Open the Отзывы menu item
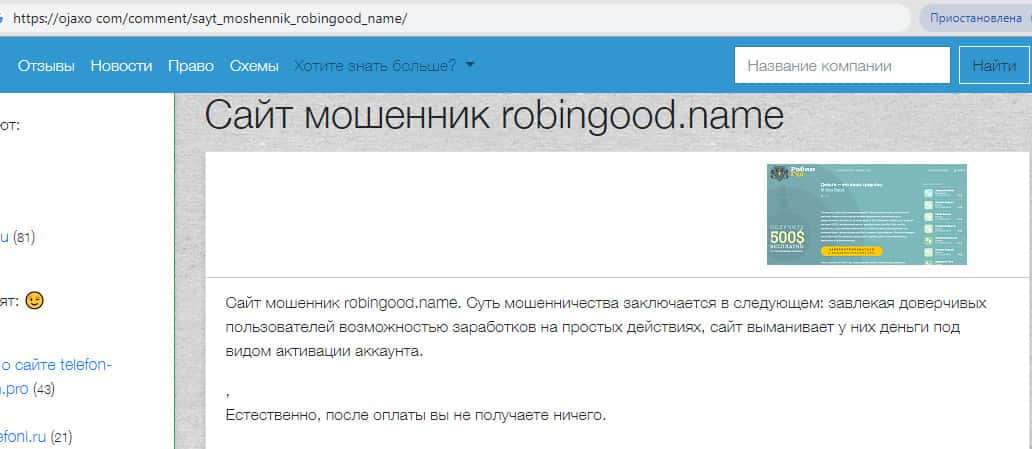1032x449 pixels. [46, 66]
